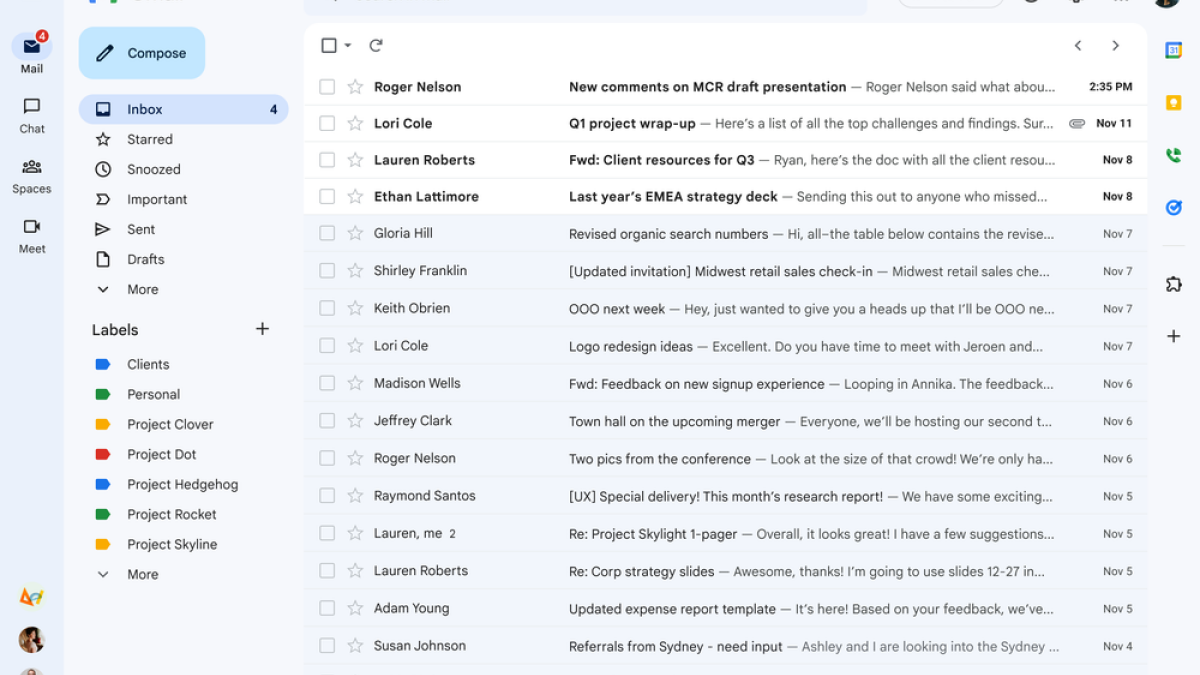Click the red Project Dot label
Viewport: 1200px width, 675px height.
(161, 454)
